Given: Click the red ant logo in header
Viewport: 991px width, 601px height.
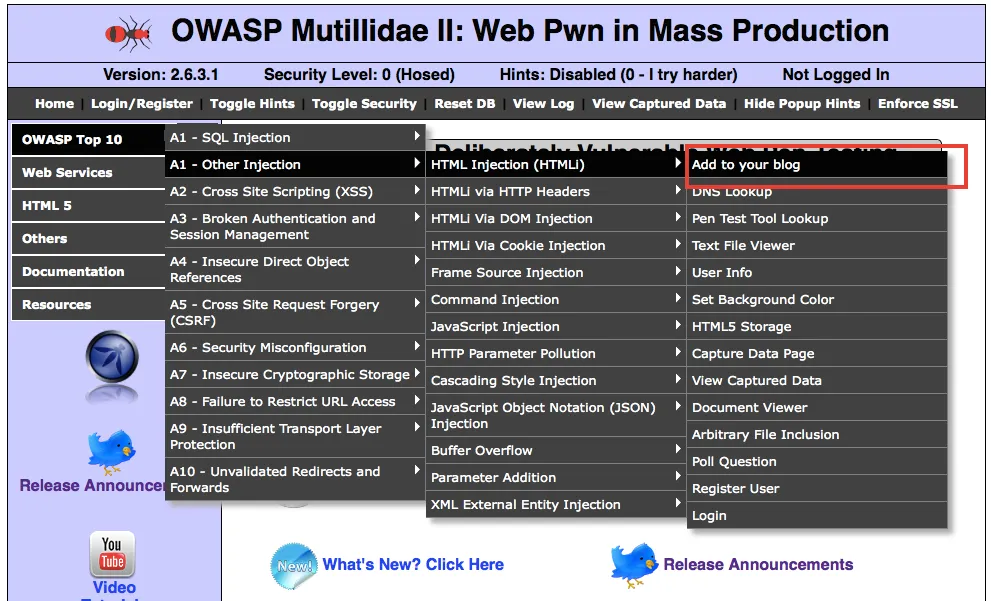Looking at the screenshot, I should [x=128, y=33].
